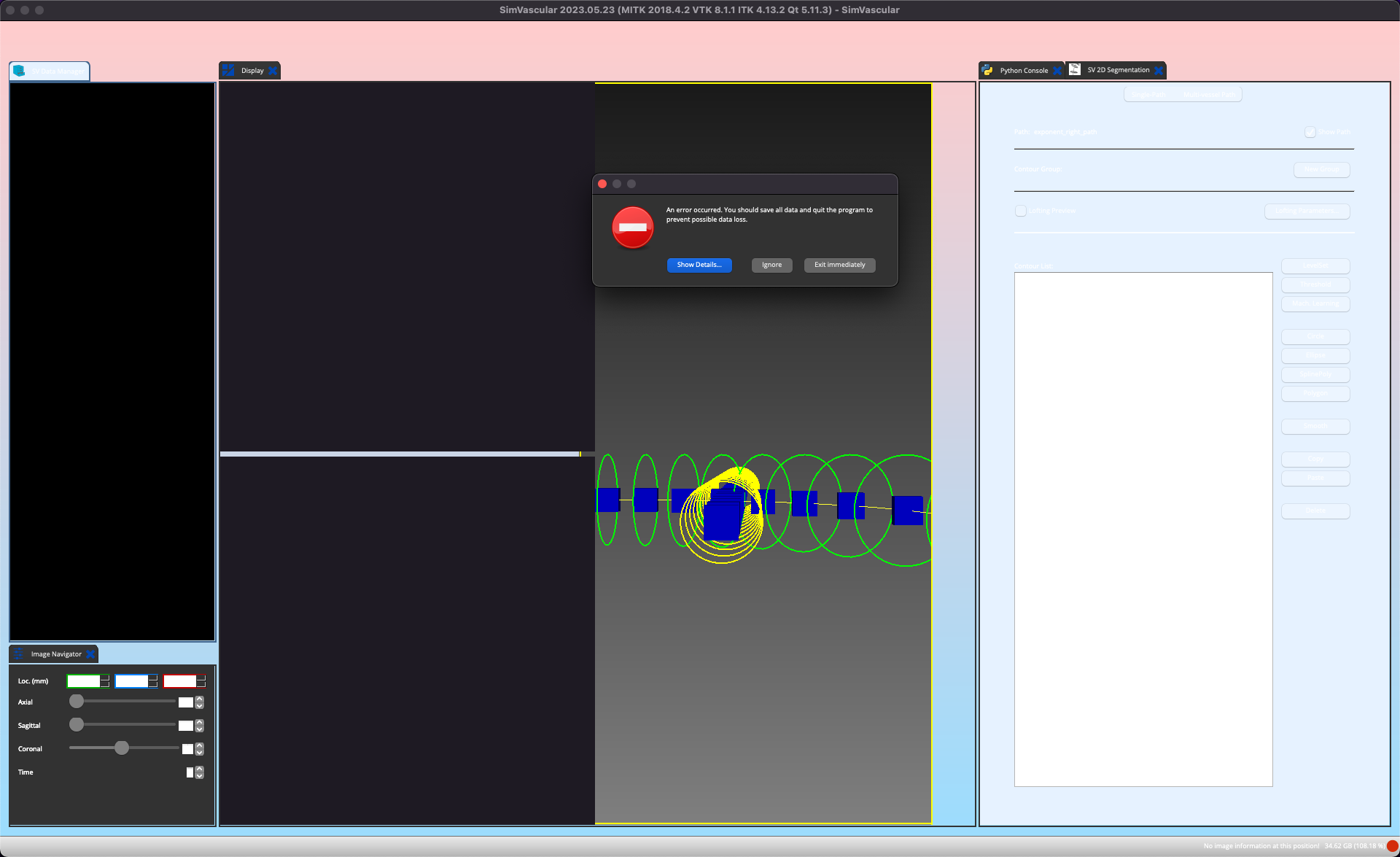Image resolution: width=1400 pixels, height=857 pixels.
Task: Click the Coronal value stepper arrows
Action: [x=200, y=749]
